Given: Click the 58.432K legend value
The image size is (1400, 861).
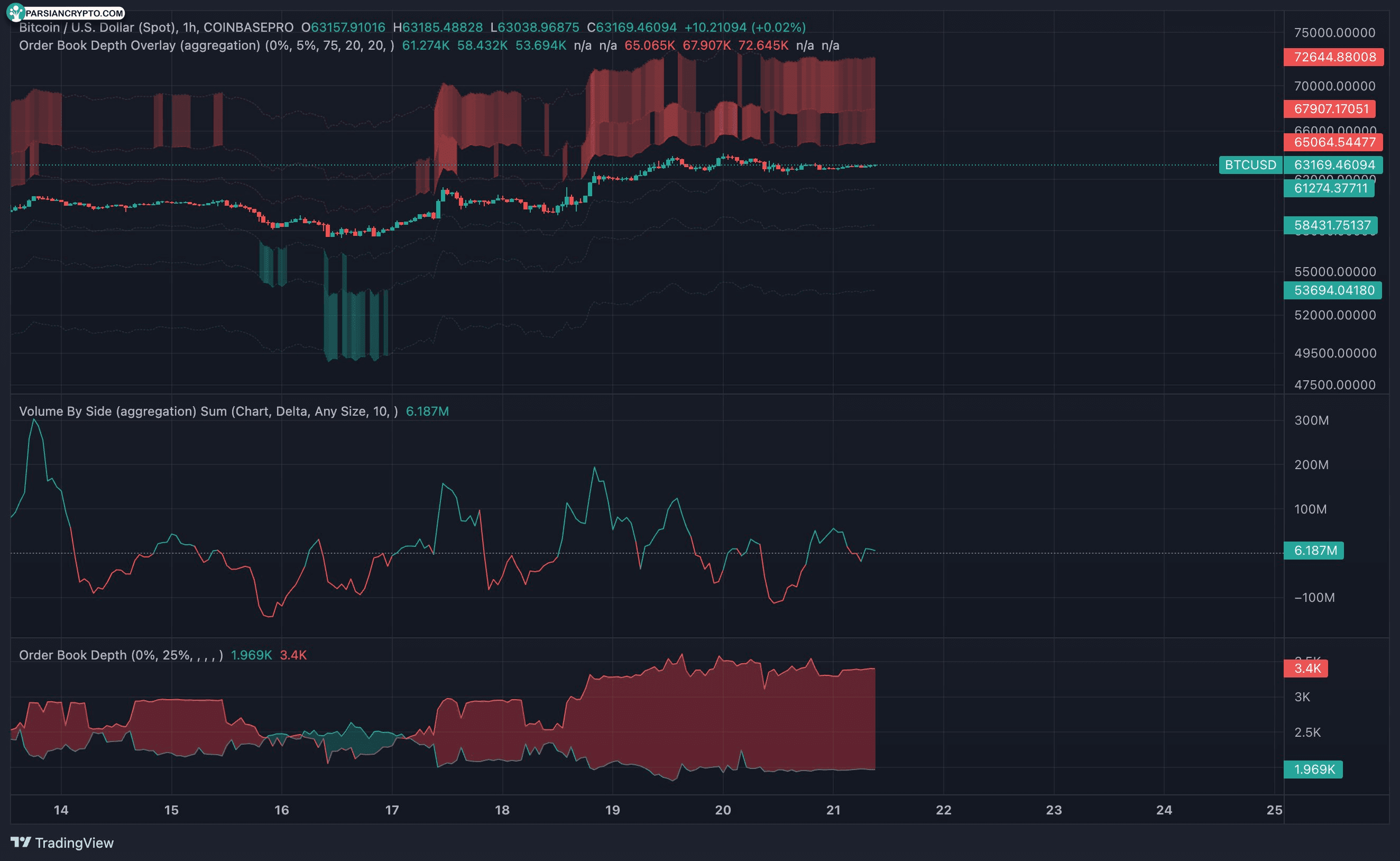Looking at the screenshot, I should point(482,45).
